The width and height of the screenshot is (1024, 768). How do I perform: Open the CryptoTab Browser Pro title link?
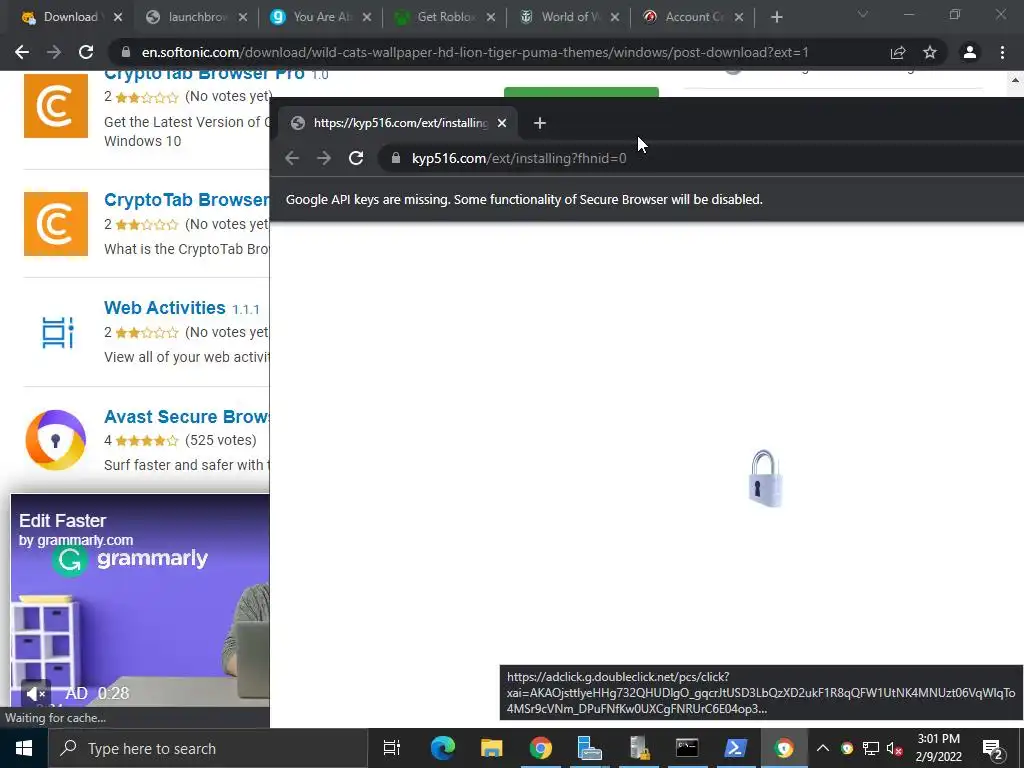(x=204, y=74)
